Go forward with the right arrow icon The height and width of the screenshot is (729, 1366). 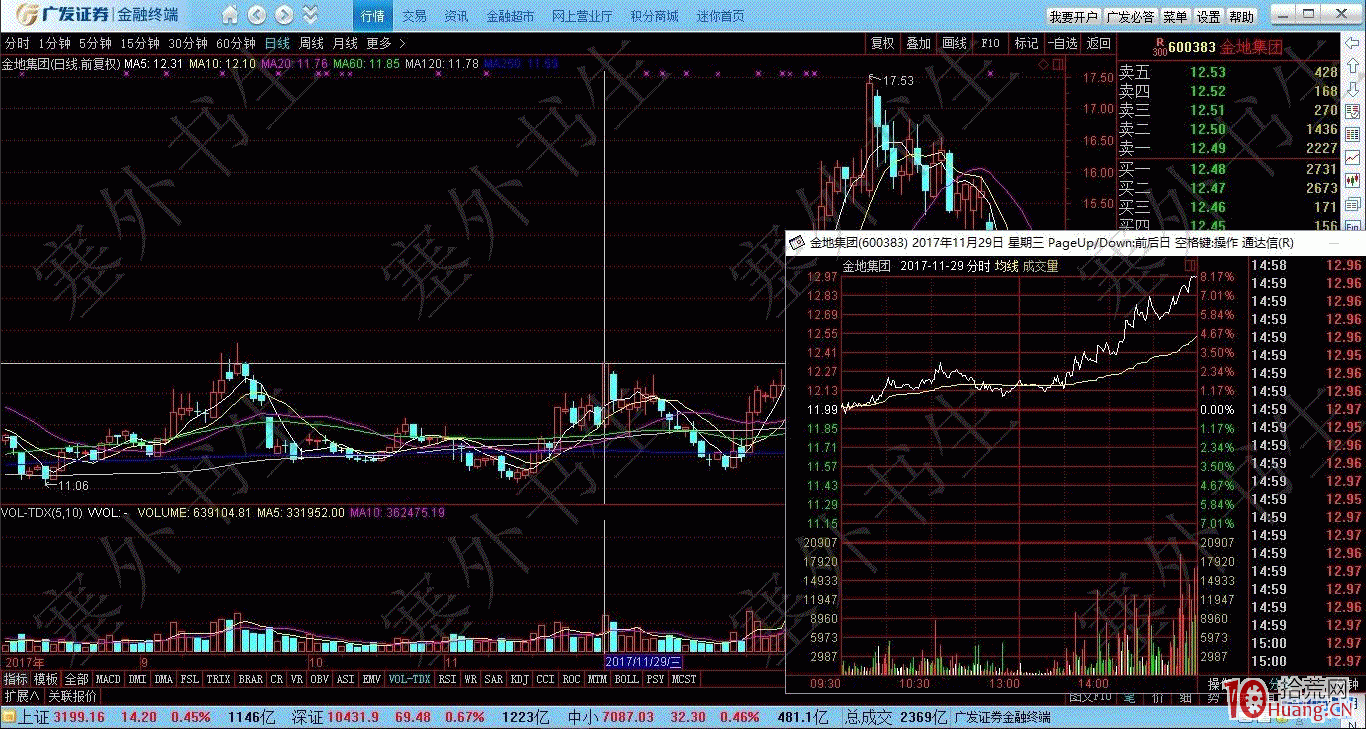coord(284,15)
